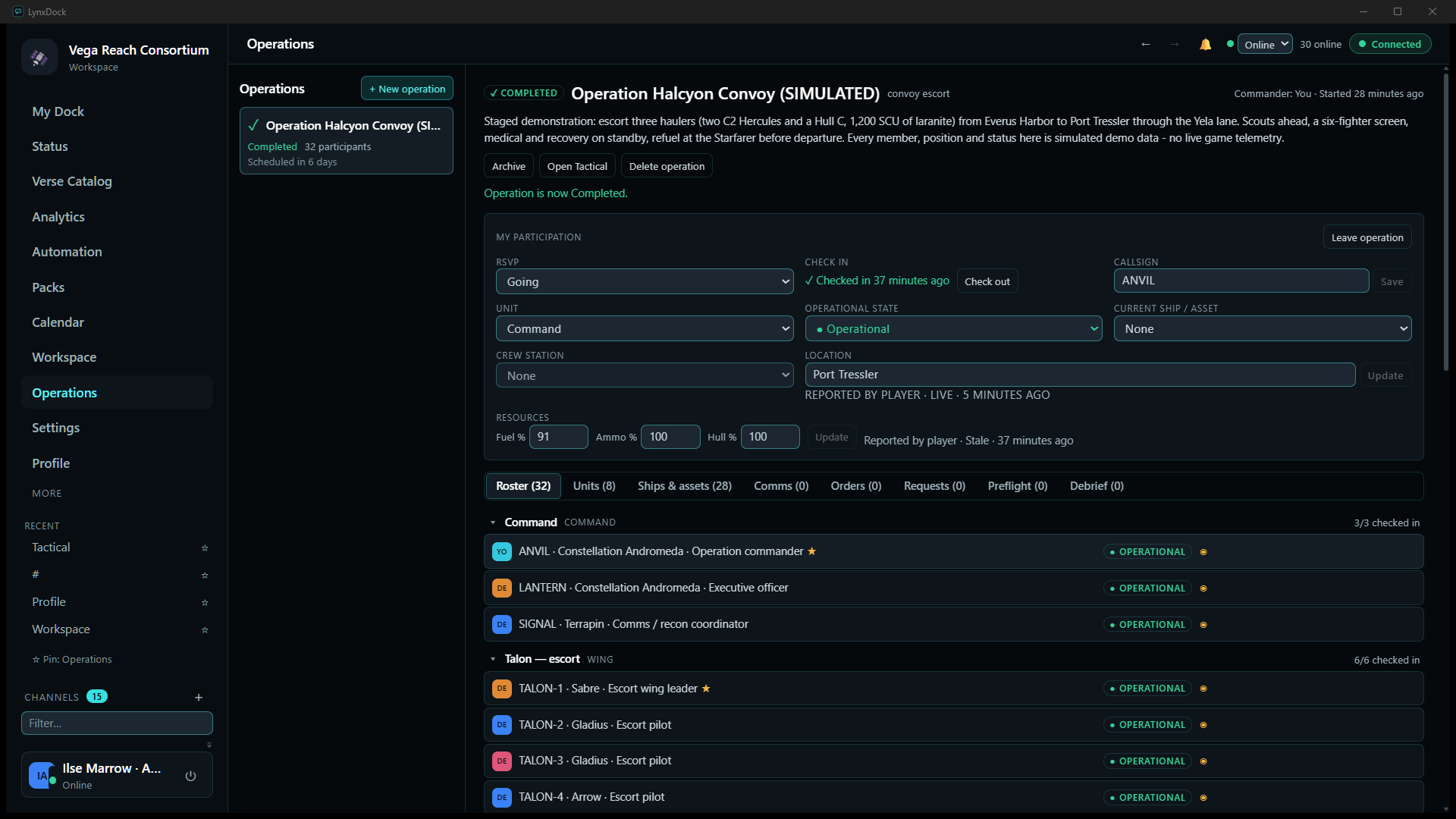Click the status dot icon in TALON-1 row
This screenshot has width=1456, height=819.
(x=1203, y=689)
